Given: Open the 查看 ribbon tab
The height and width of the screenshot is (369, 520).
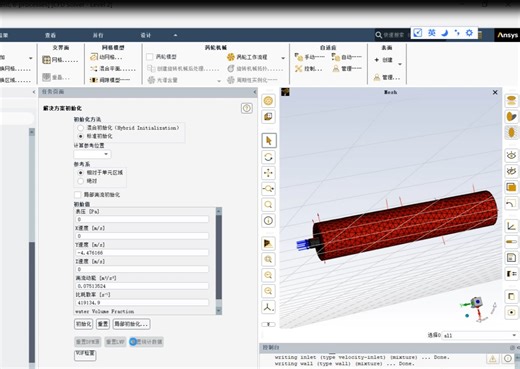Looking at the screenshot, I should (50, 35).
